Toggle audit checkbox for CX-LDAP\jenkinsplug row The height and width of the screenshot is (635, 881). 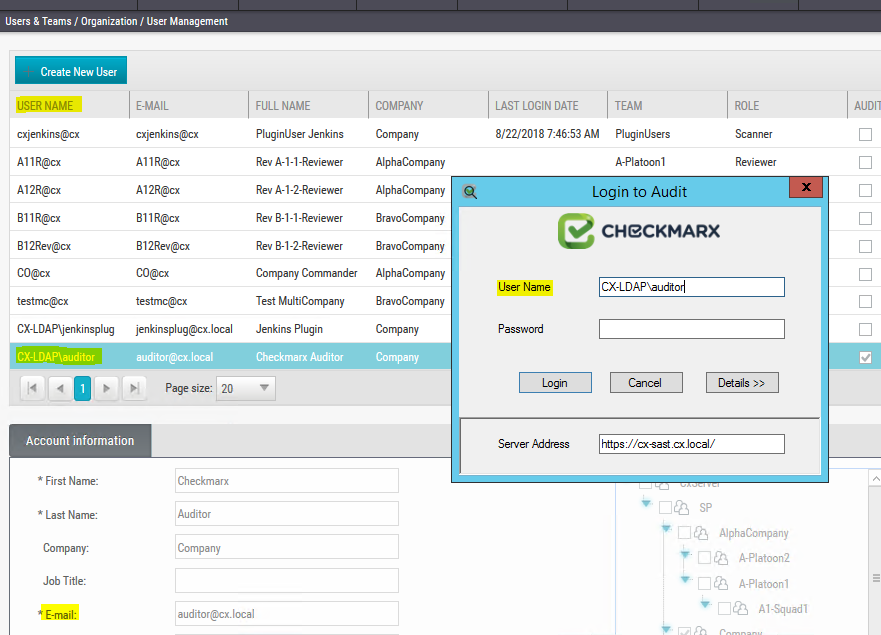(x=865, y=329)
